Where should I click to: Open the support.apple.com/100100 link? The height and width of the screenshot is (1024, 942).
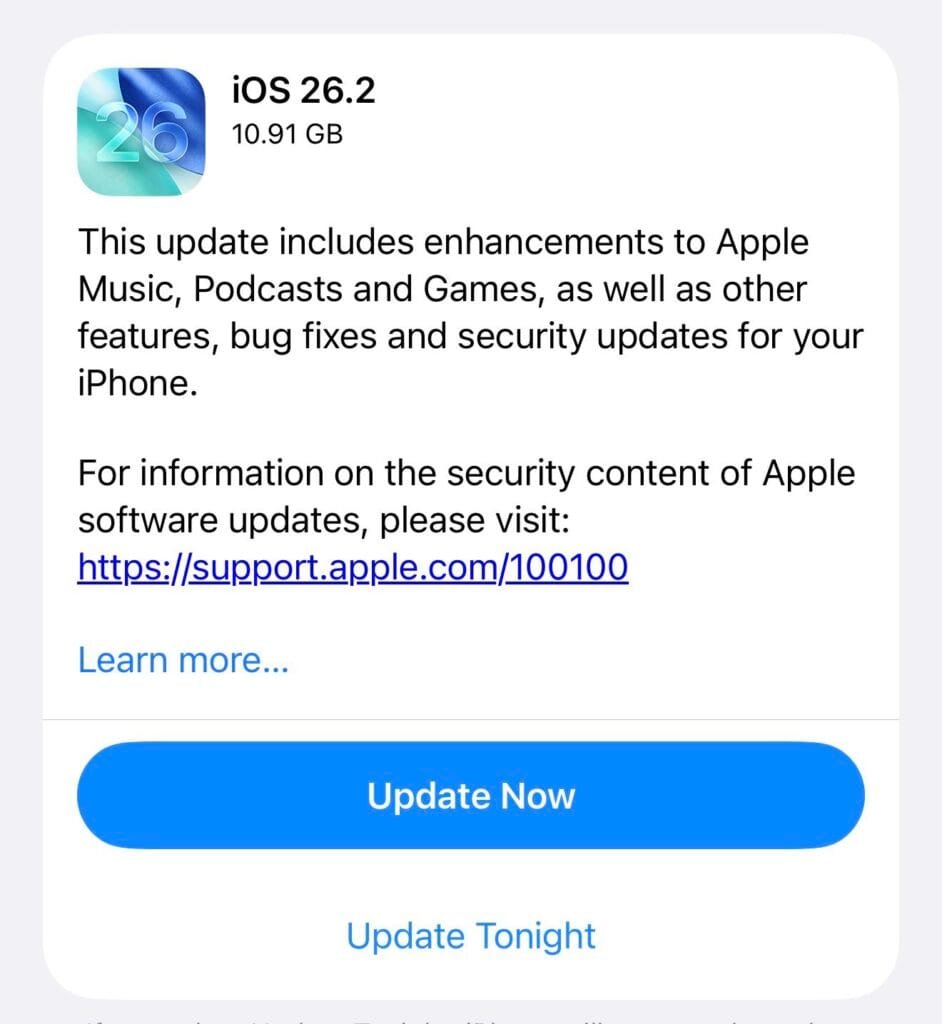click(353, 567)
